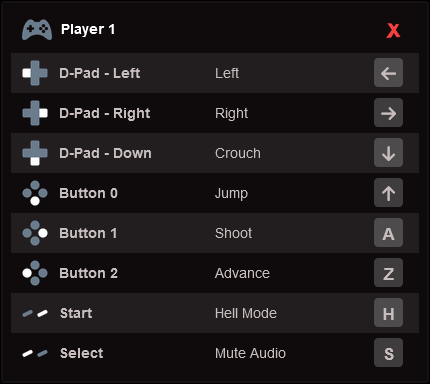Click the Start button icon
Viewport: 430px width, 384px height.
click(x=35, y=313)
